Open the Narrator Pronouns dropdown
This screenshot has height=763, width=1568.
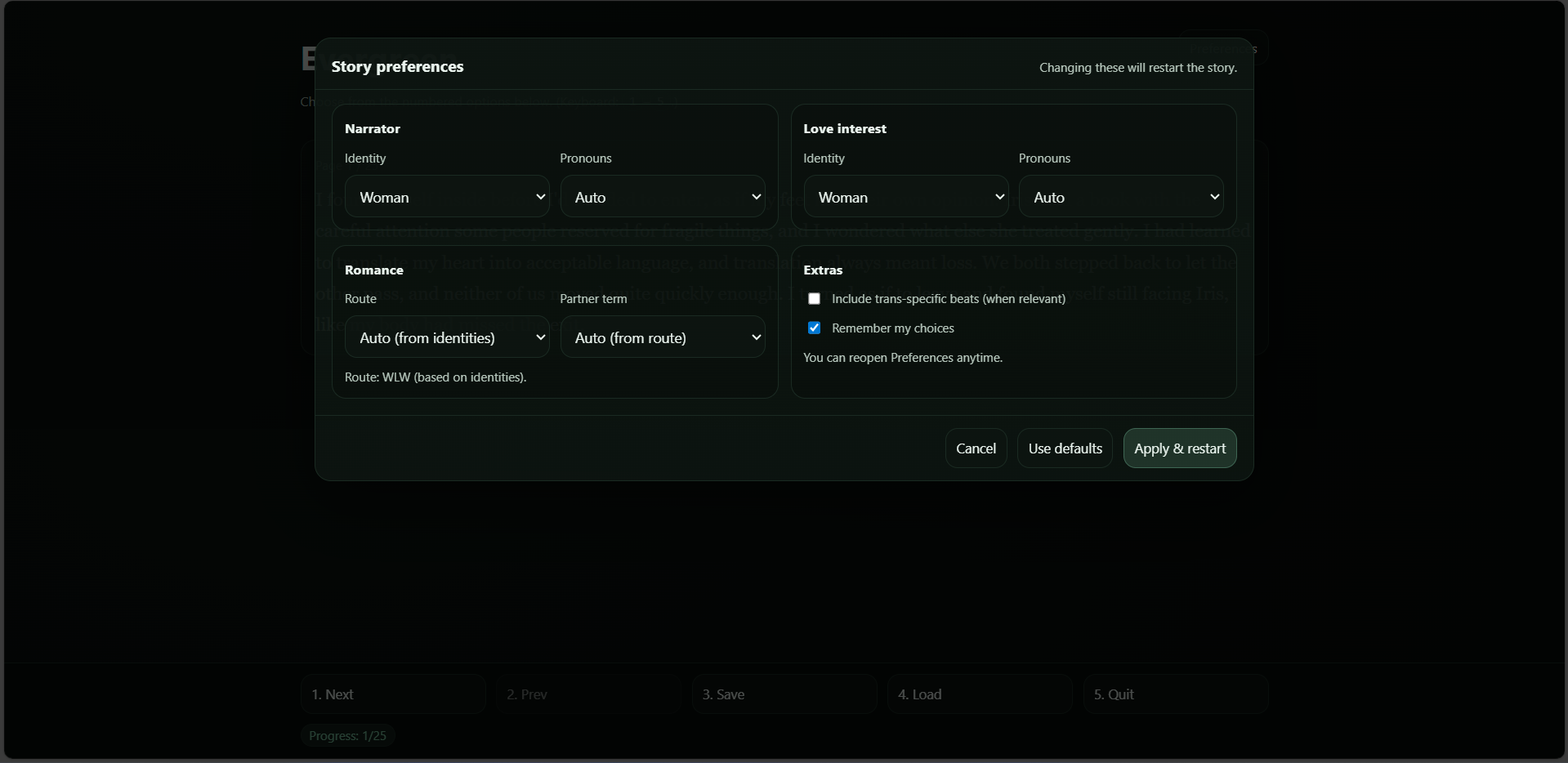coord(663,197)
